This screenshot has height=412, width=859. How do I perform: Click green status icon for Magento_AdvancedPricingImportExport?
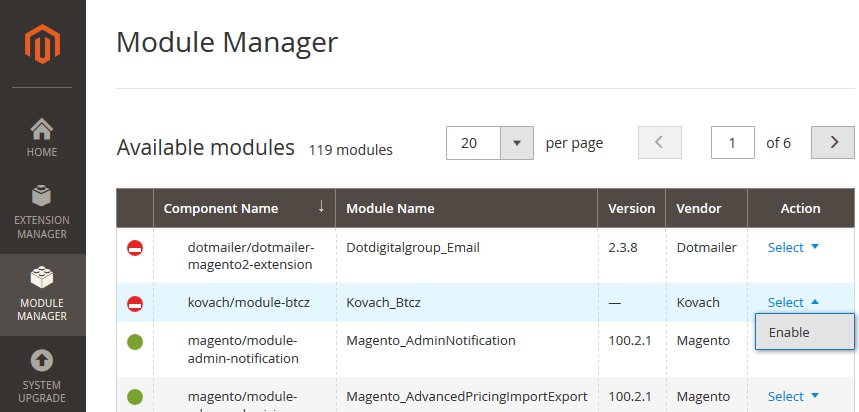point(135,397)
